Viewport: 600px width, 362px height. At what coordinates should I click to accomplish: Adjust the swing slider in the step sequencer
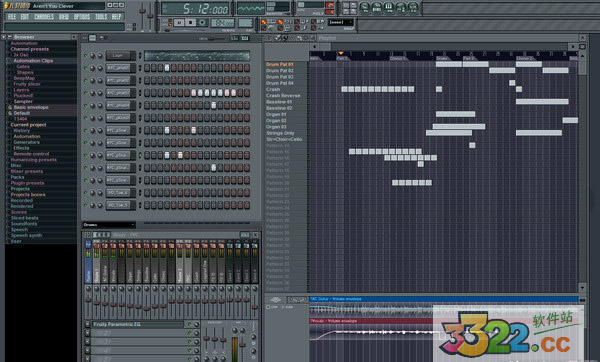pos(212,38)
